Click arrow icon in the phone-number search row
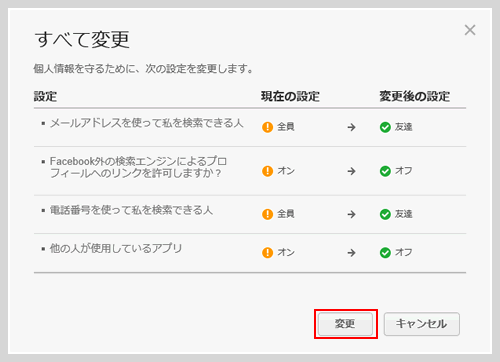Image resolution: width=500 pixels, height=362 pixels. click(351, 214)
